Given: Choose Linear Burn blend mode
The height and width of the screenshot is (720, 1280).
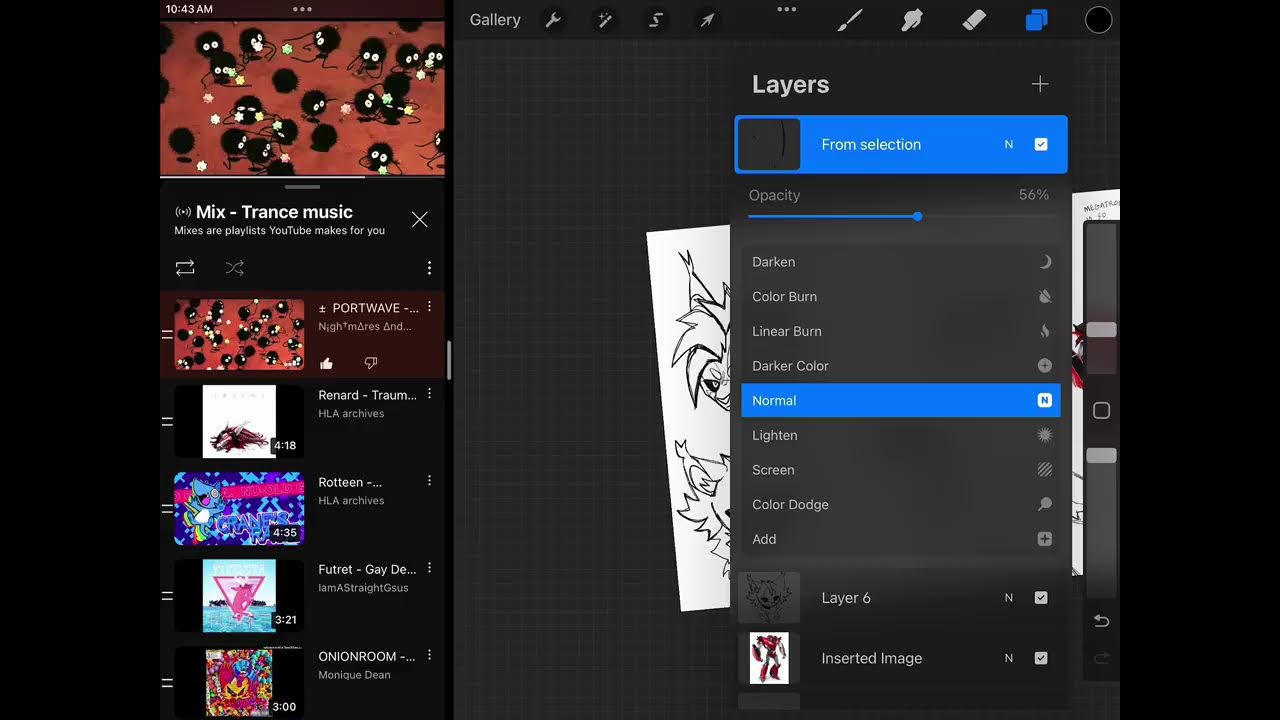Looking at the screenshot, I should (900, 331).
